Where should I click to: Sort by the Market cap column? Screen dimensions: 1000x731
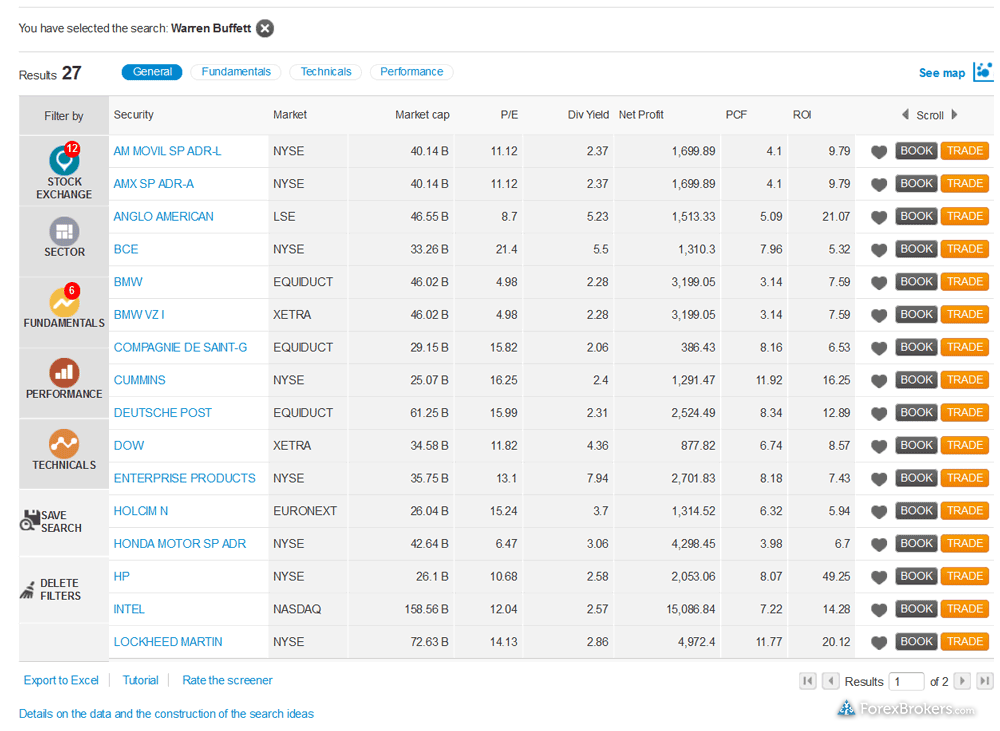tap(422, 115)
